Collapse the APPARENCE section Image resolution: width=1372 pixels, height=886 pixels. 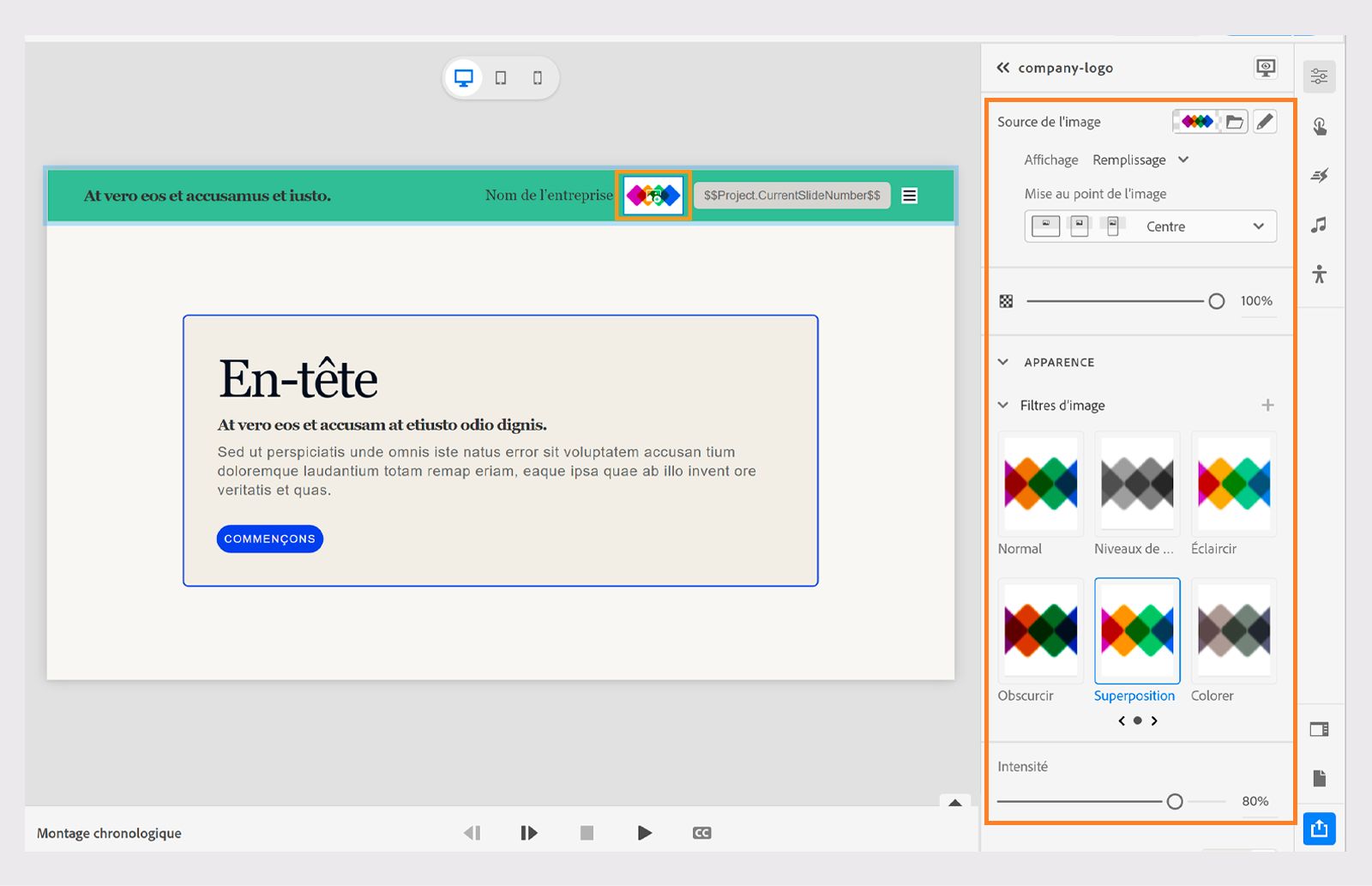point(1003,362)
